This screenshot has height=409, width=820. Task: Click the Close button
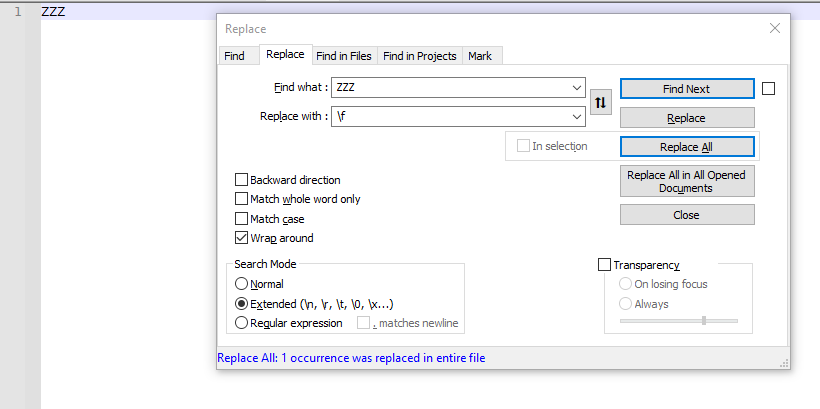687,215
